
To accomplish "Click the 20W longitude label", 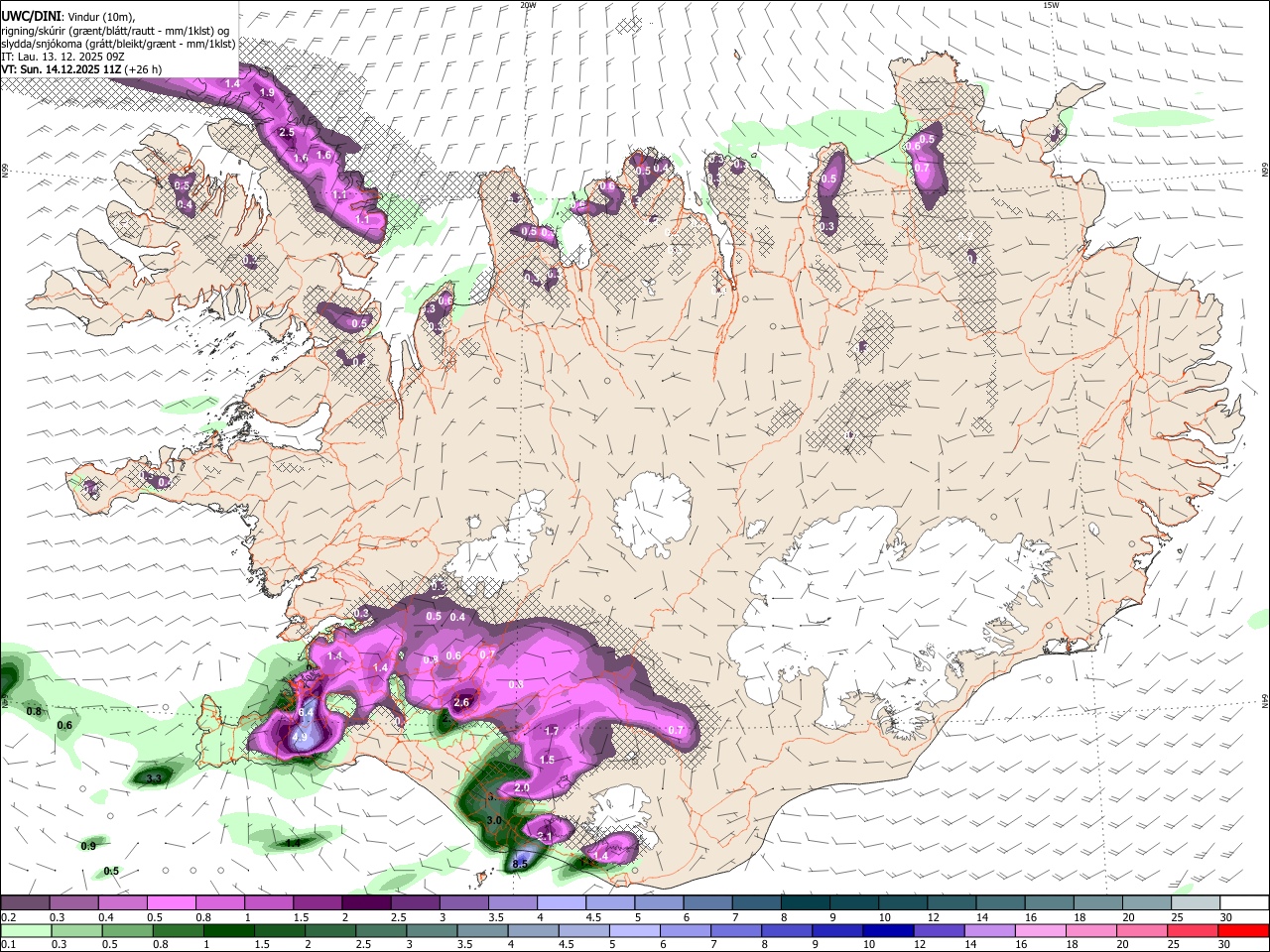I will pos(528,5).
